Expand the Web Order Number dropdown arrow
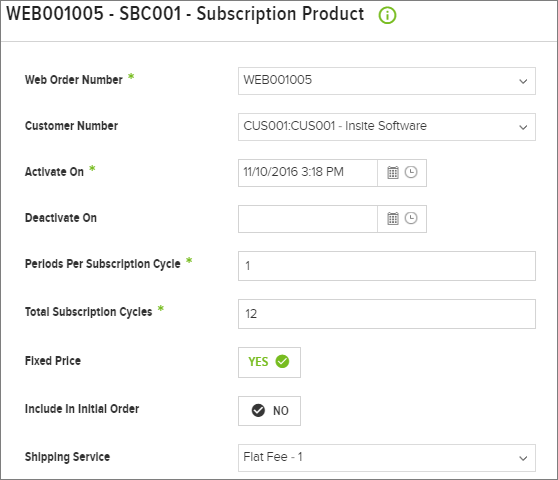 (523, 81)
